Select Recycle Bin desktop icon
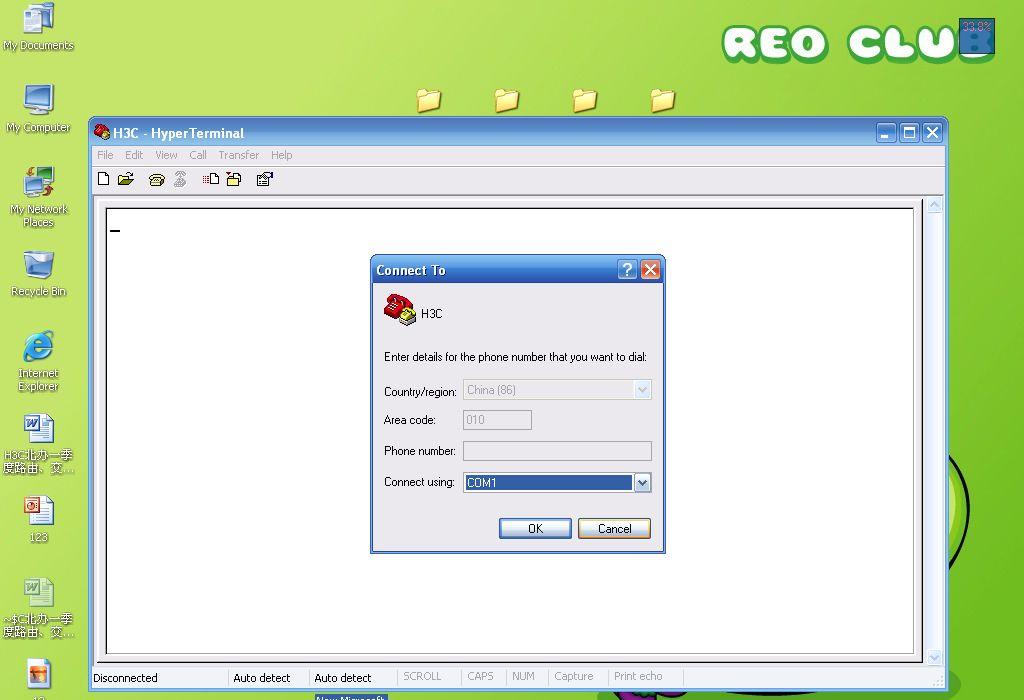 [x=38, y=274]
